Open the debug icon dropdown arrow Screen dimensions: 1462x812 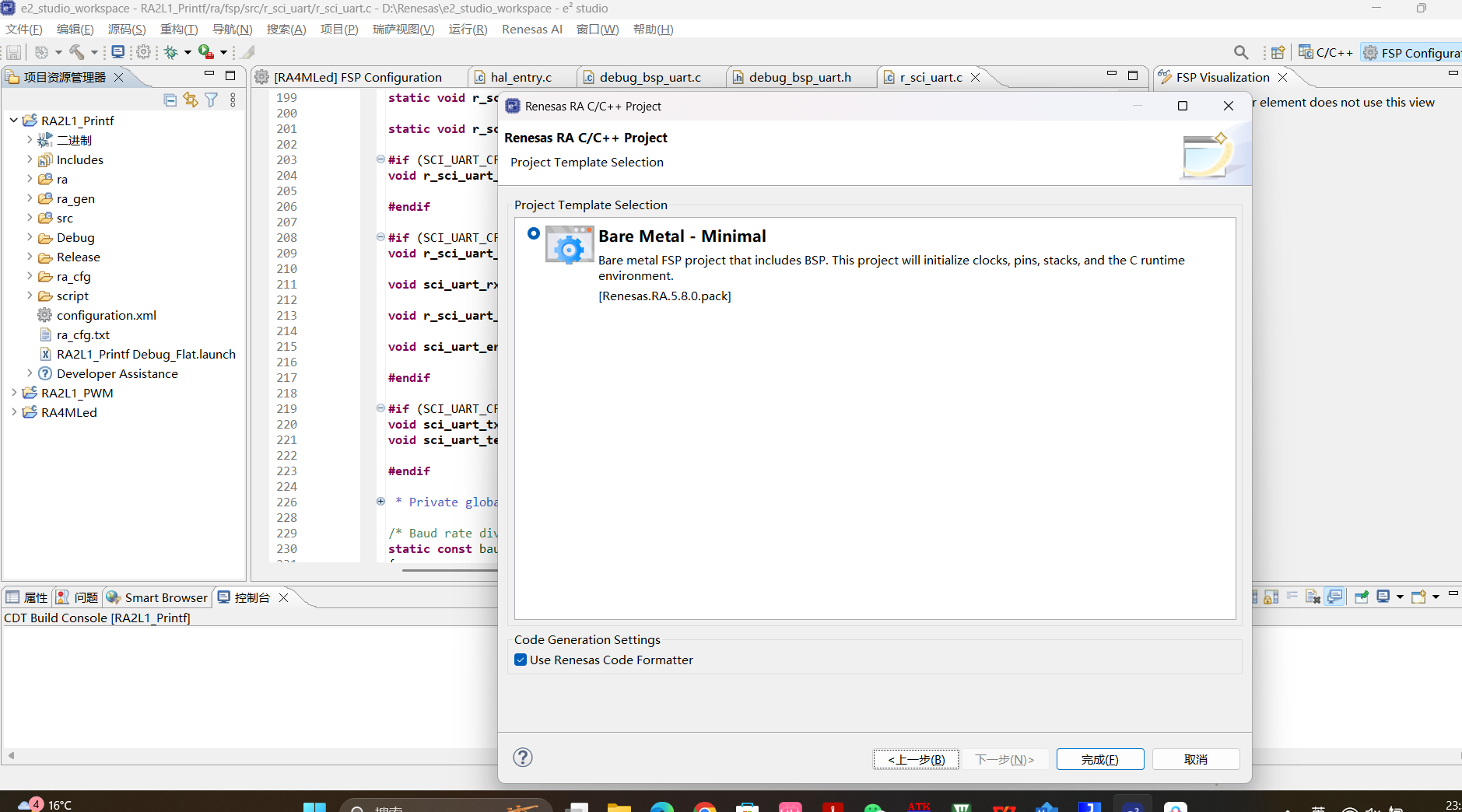(x=188, y=52)
